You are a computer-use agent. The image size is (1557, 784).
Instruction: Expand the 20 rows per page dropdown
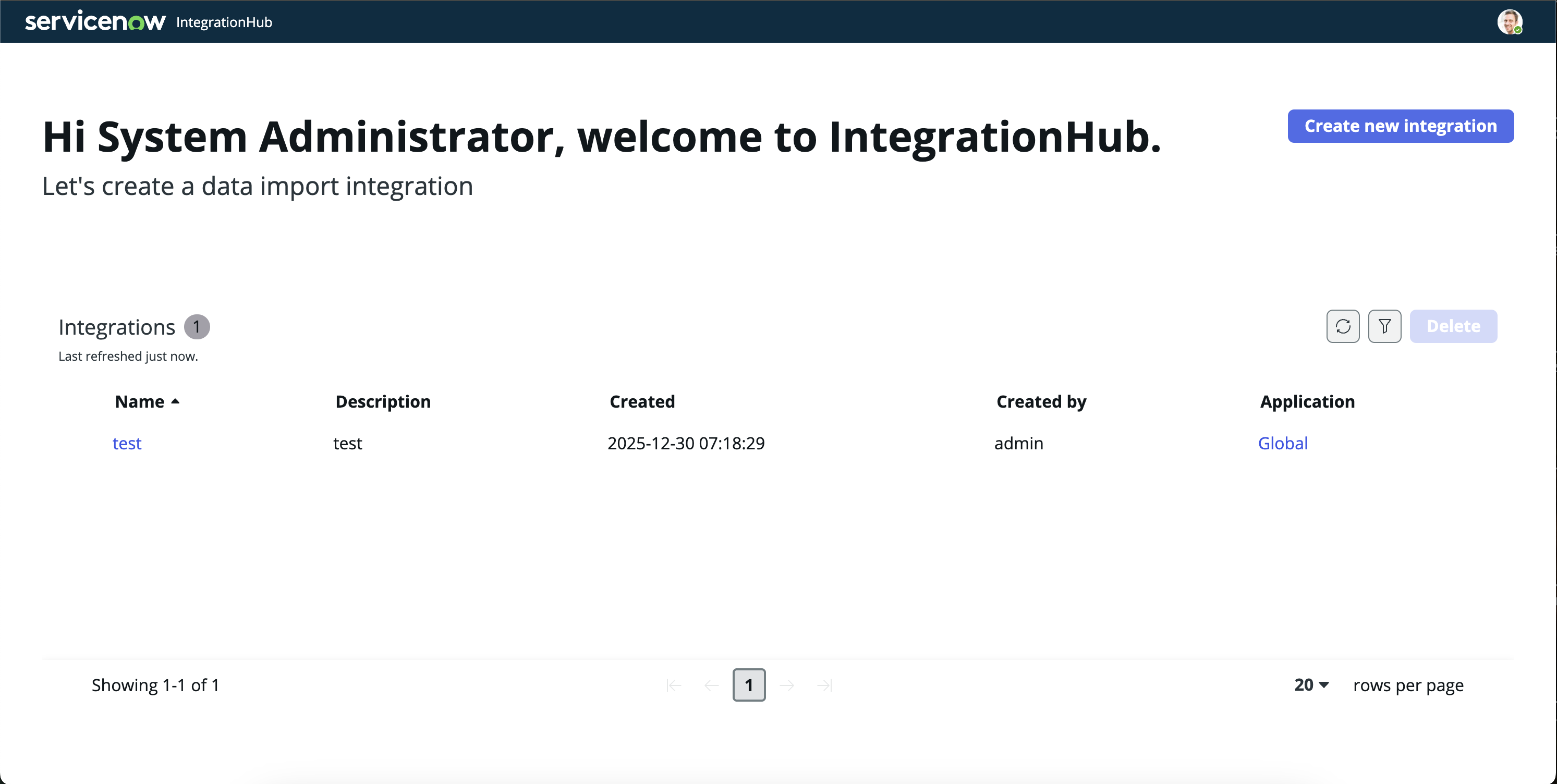click(x=1310, y=685)
